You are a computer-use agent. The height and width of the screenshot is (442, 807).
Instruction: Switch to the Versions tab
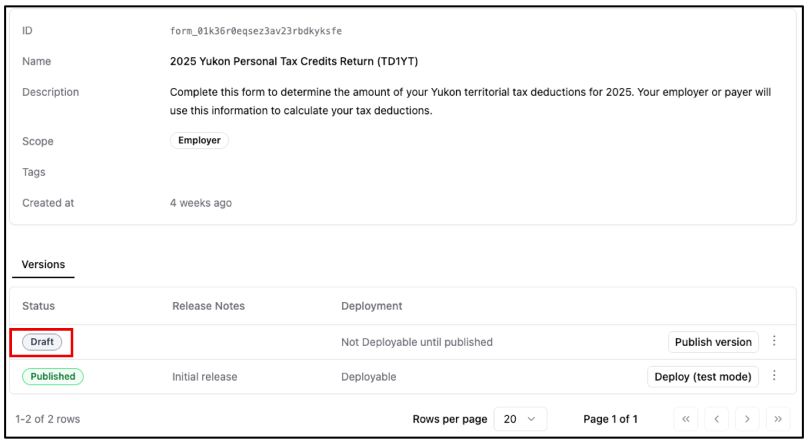point(43,265)
